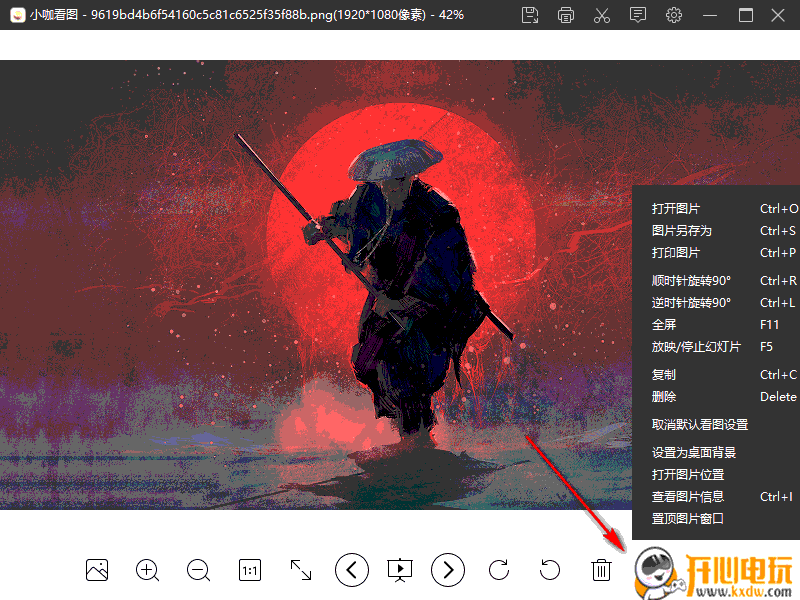Select the scissors crop tool
800x600 pixels.
(x=602, y=16)
